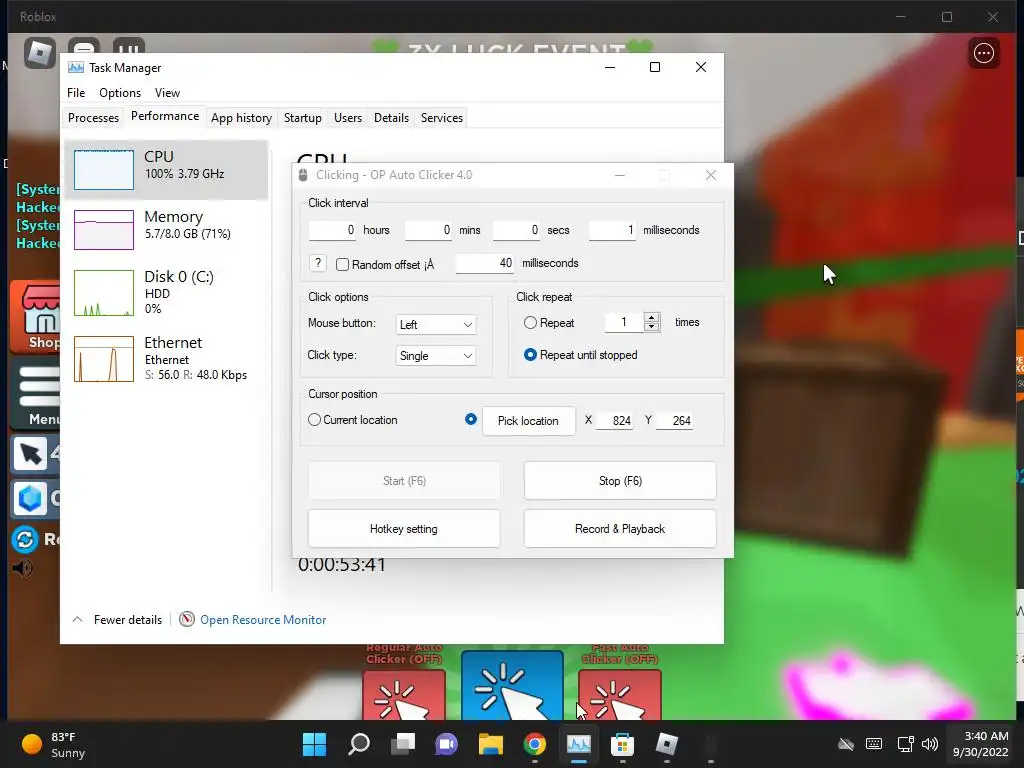Open the Windows Start menu
This screenshot has height=768, width=1024.
pyautogui.click(x=314, y=744)
